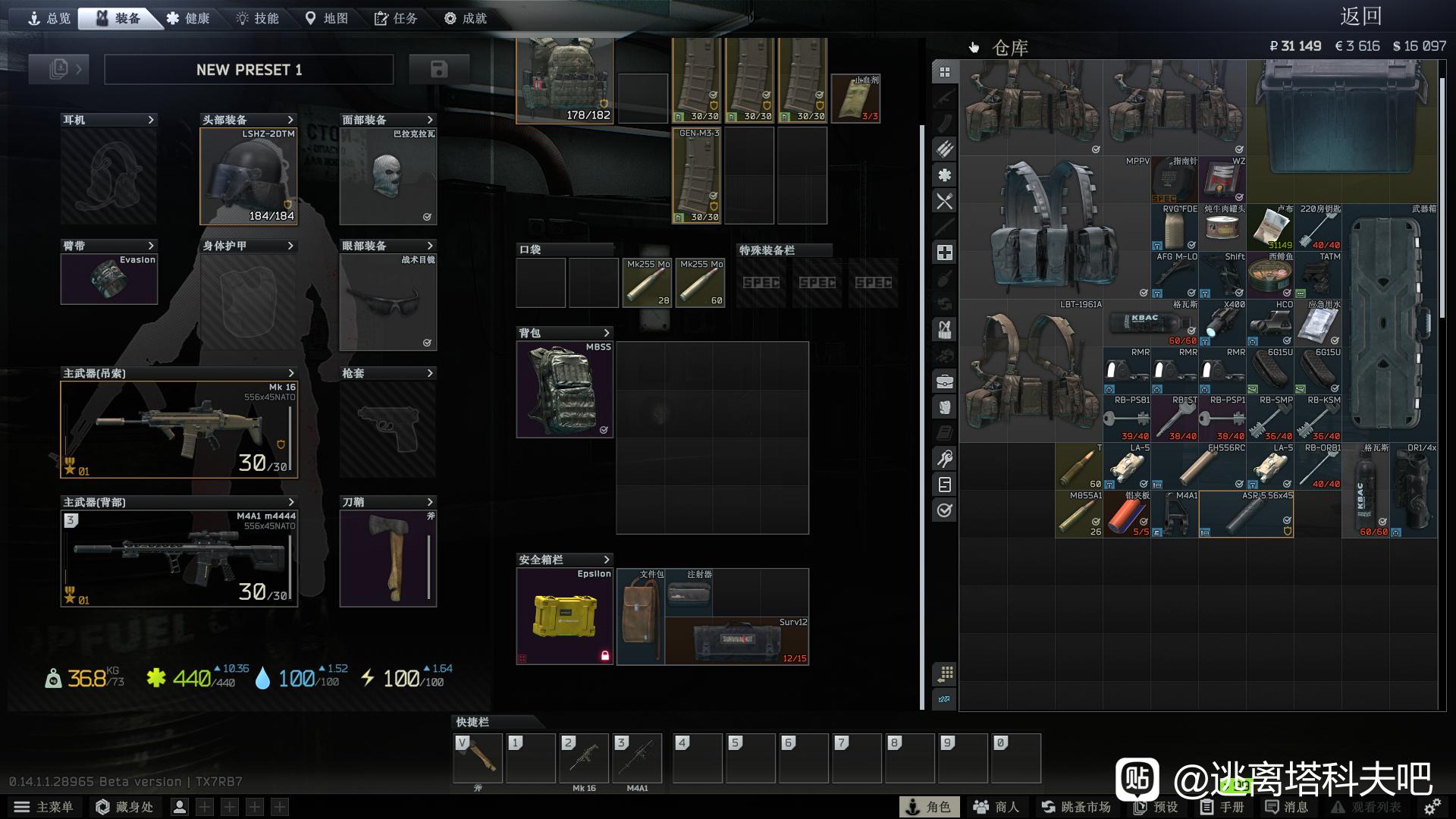This screenshot has height=819, width=1456.
Task: Filter stash by briefcase containers icon
Action: click(945, 381)
